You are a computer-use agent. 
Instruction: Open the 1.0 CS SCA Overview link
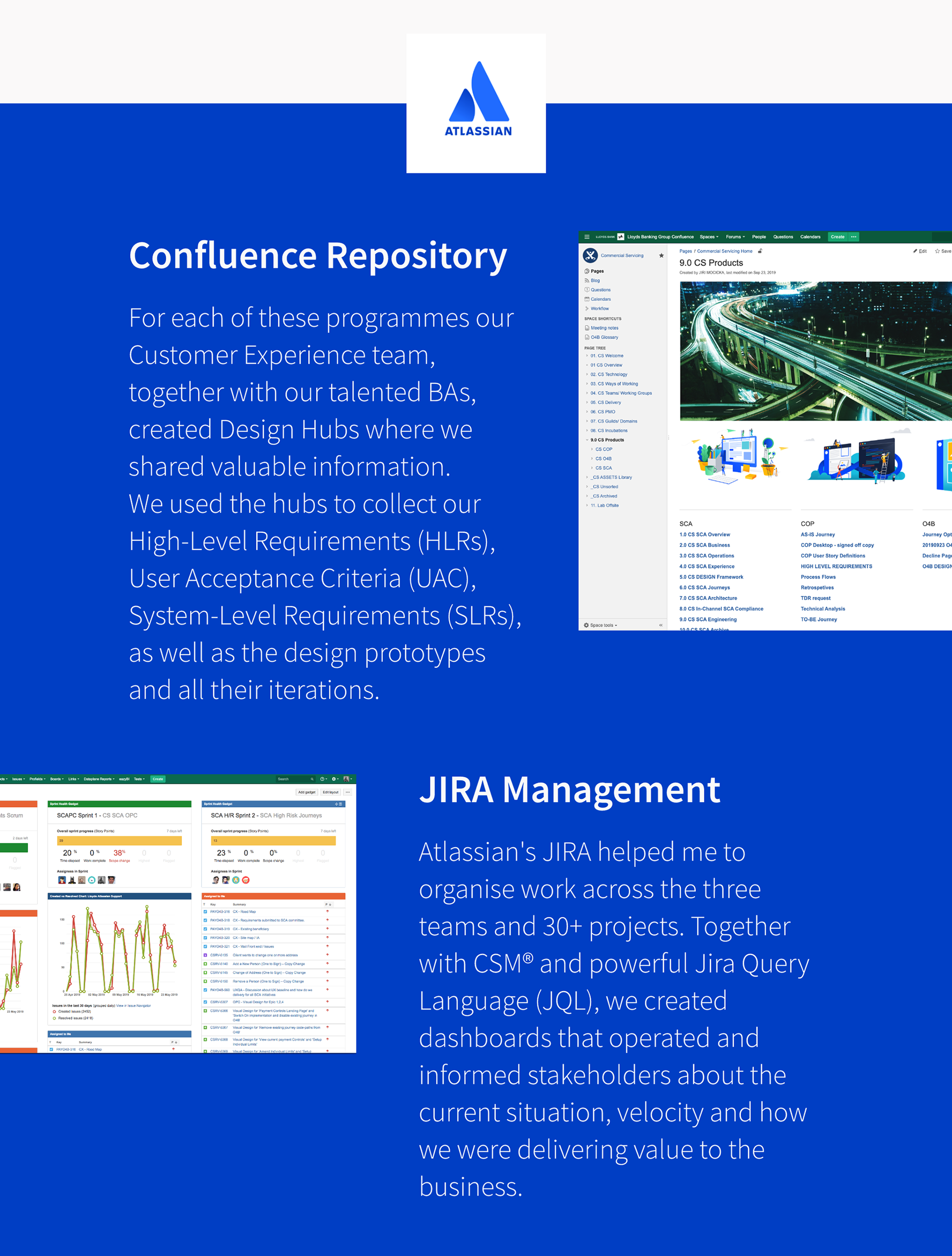click(x=705, y=534)
